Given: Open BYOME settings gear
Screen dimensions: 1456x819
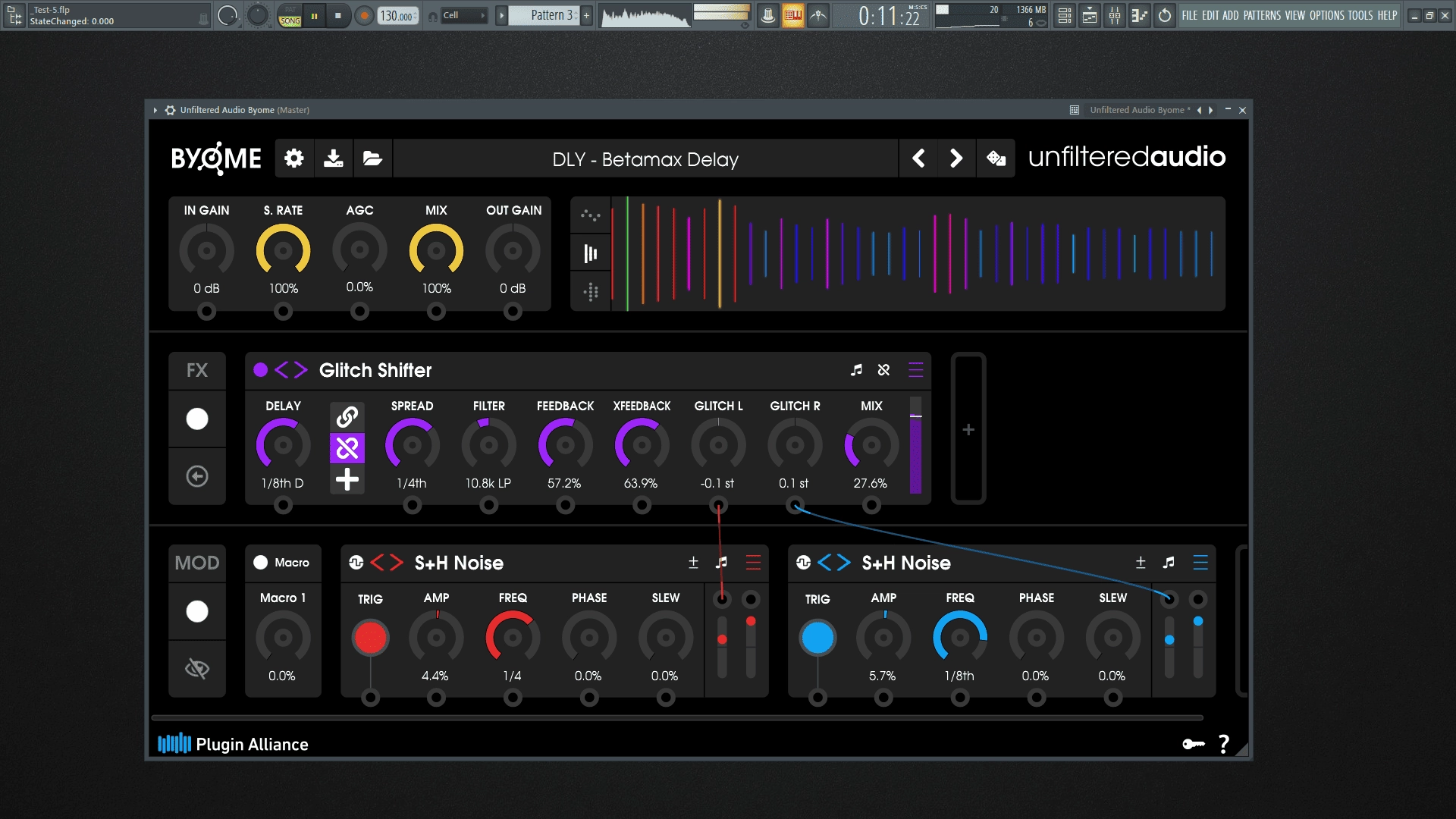Looking at the screenshot, I should point(294,158).
